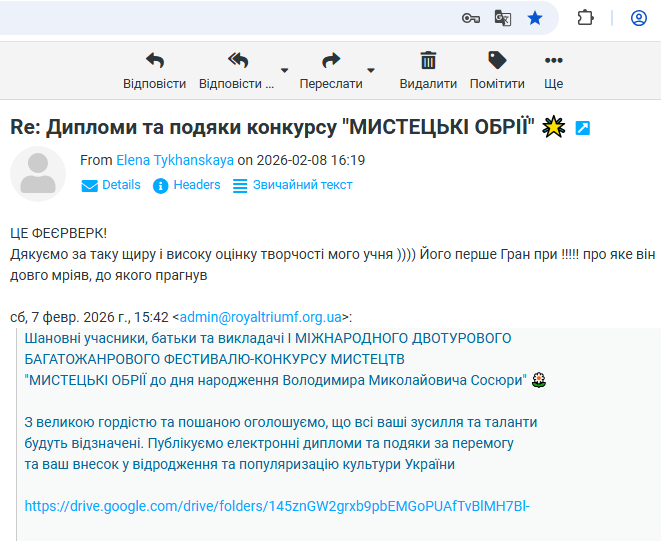The image size is (661, 541).
Task: Click the sender's avatar picture
Action: click(38, 174)
